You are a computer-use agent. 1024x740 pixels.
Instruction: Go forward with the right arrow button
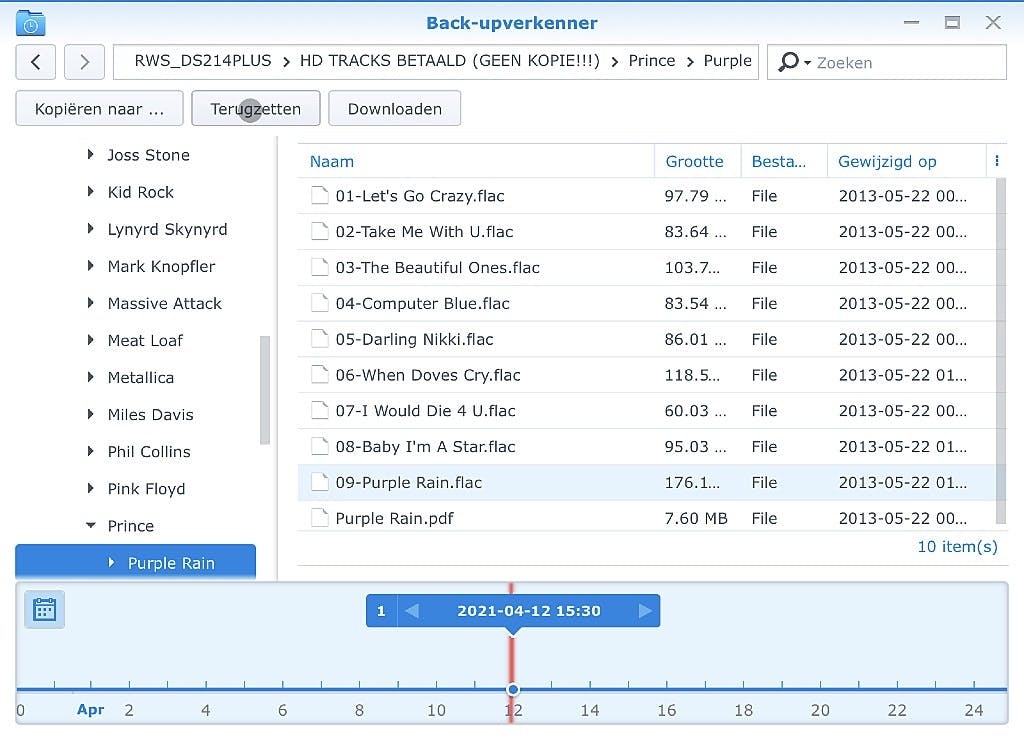pyautogui.click(x=84, y=62)
